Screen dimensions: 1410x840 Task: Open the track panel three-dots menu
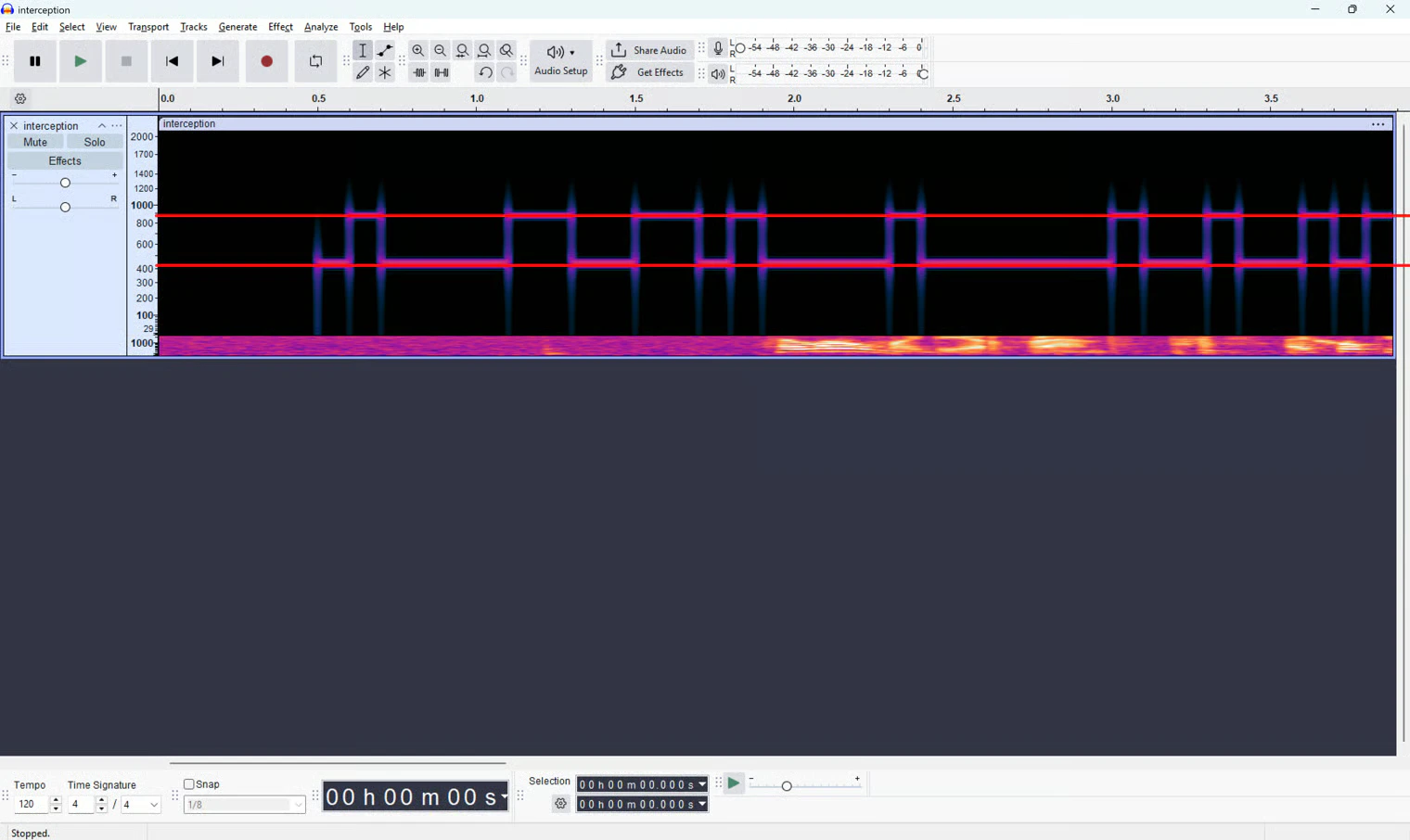pos(117,126)
